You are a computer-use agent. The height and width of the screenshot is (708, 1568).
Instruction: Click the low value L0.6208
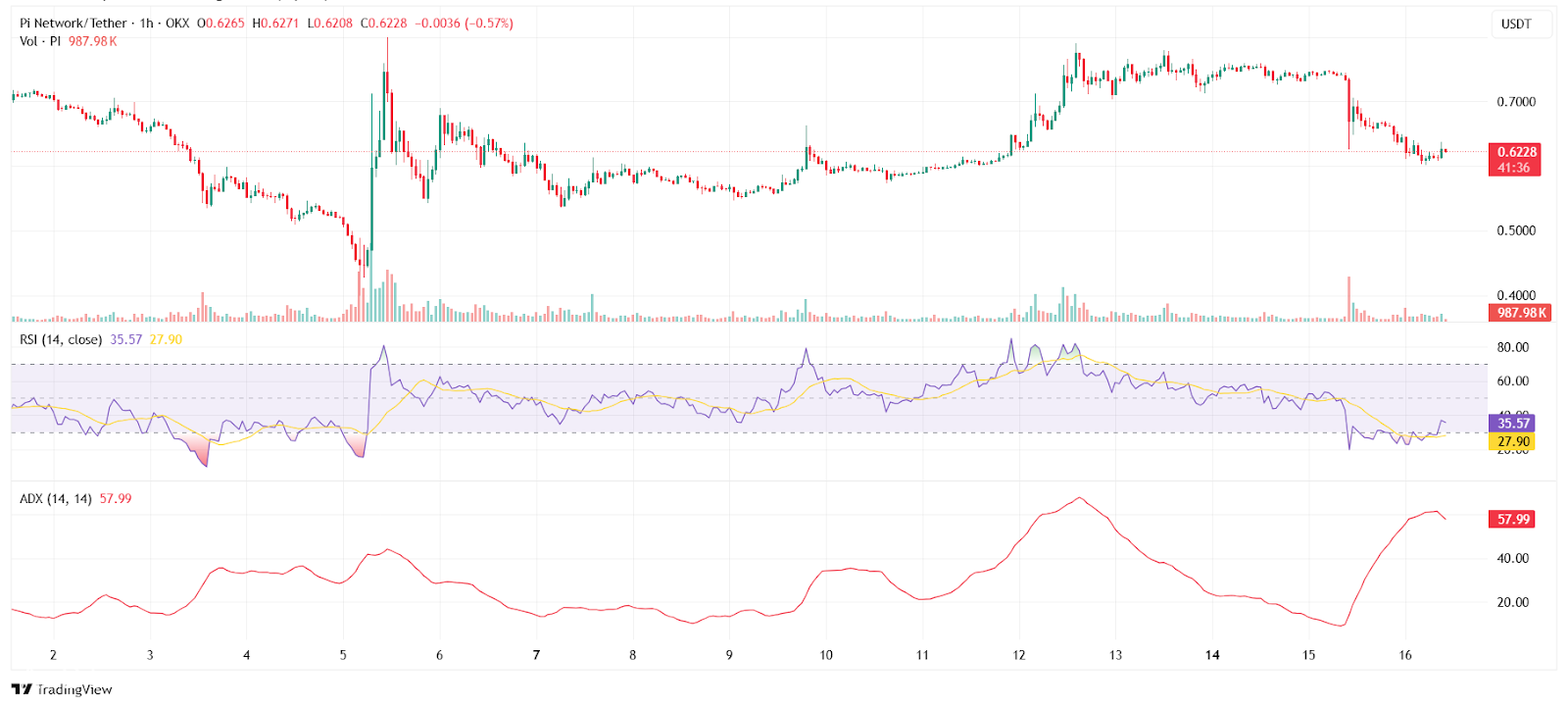click(x=329, y=23)
